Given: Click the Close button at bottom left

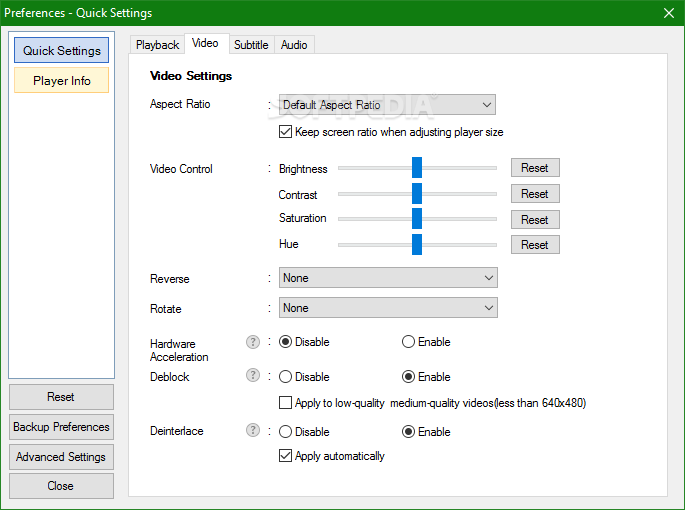Looking at the screenshot, I should point(61,486).
